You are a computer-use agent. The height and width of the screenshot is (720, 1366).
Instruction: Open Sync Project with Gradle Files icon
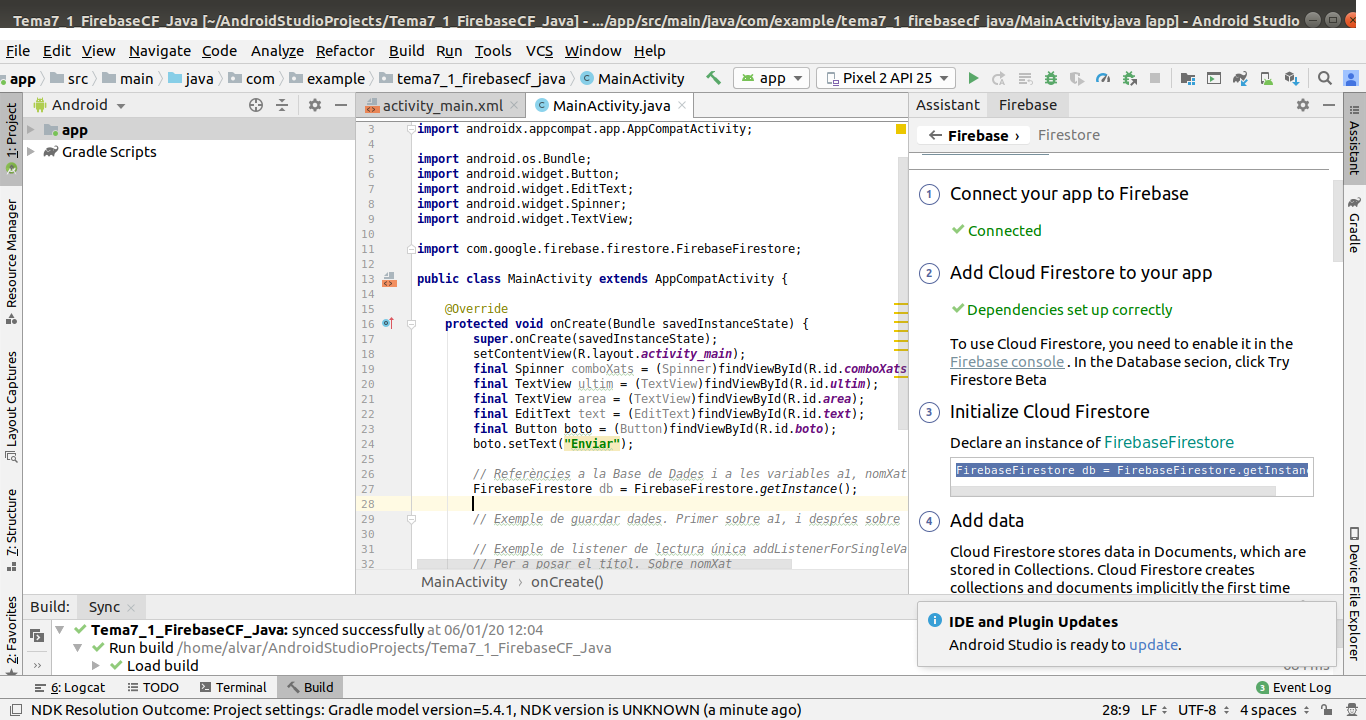point(1240,78)
